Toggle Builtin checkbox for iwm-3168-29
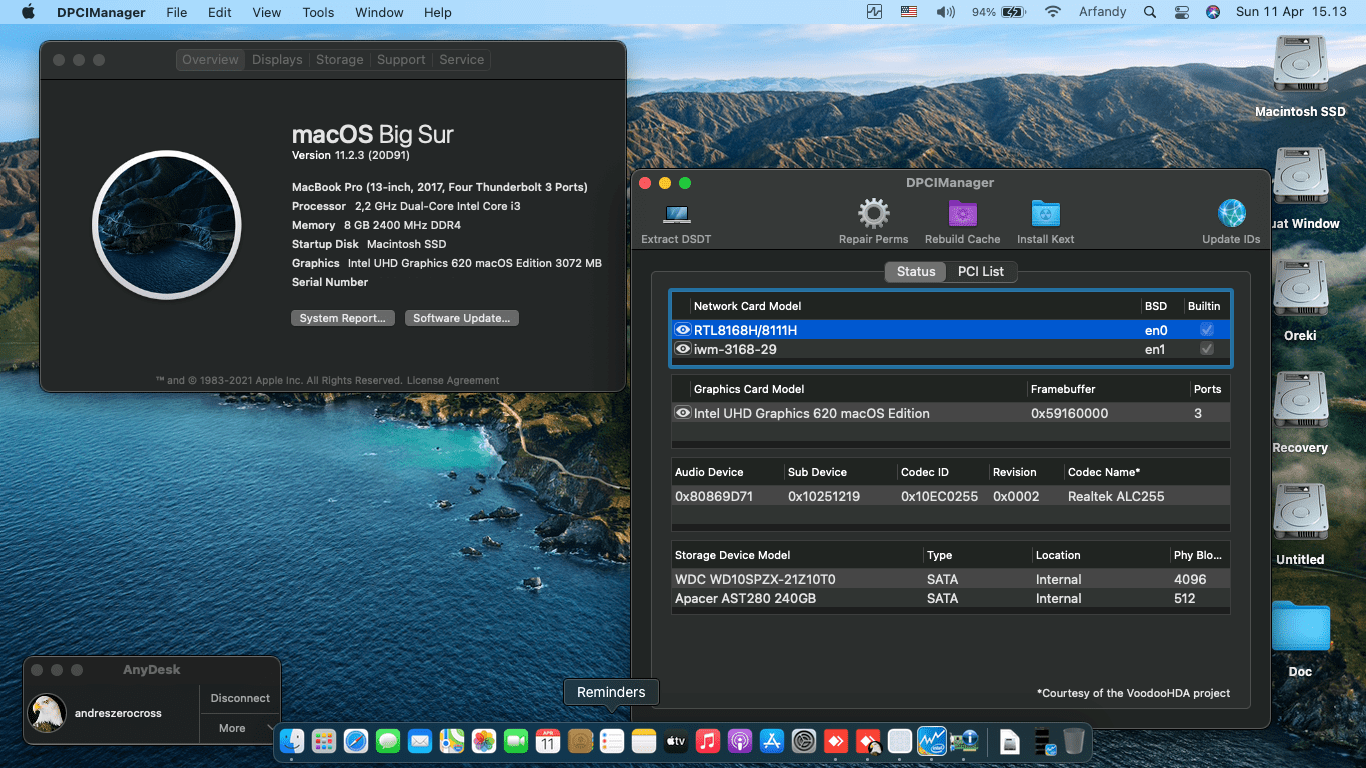Screen dimensions: 1366x768 [x=1207, y=349]
